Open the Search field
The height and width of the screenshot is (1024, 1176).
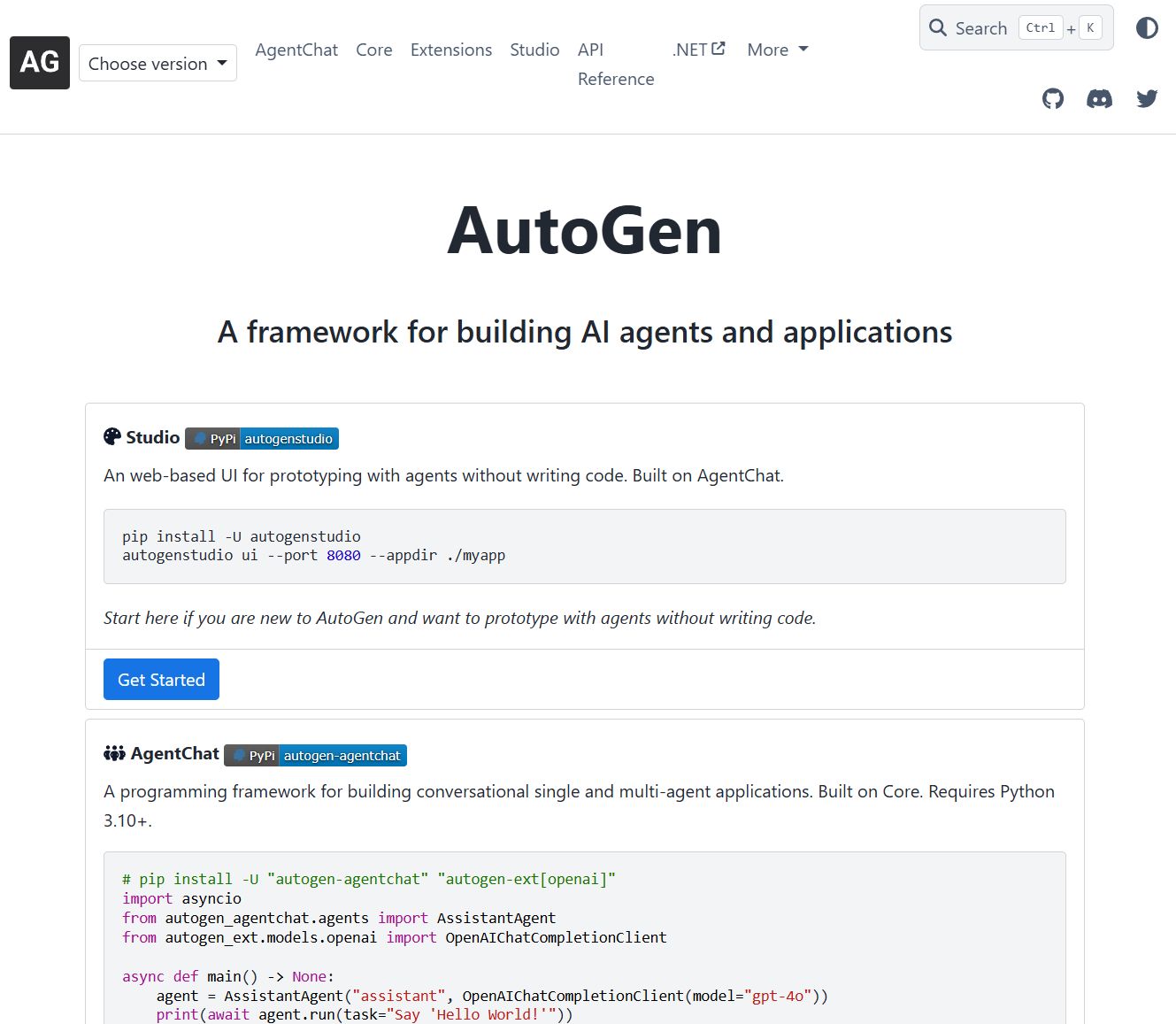click(x=1016, y=27)
